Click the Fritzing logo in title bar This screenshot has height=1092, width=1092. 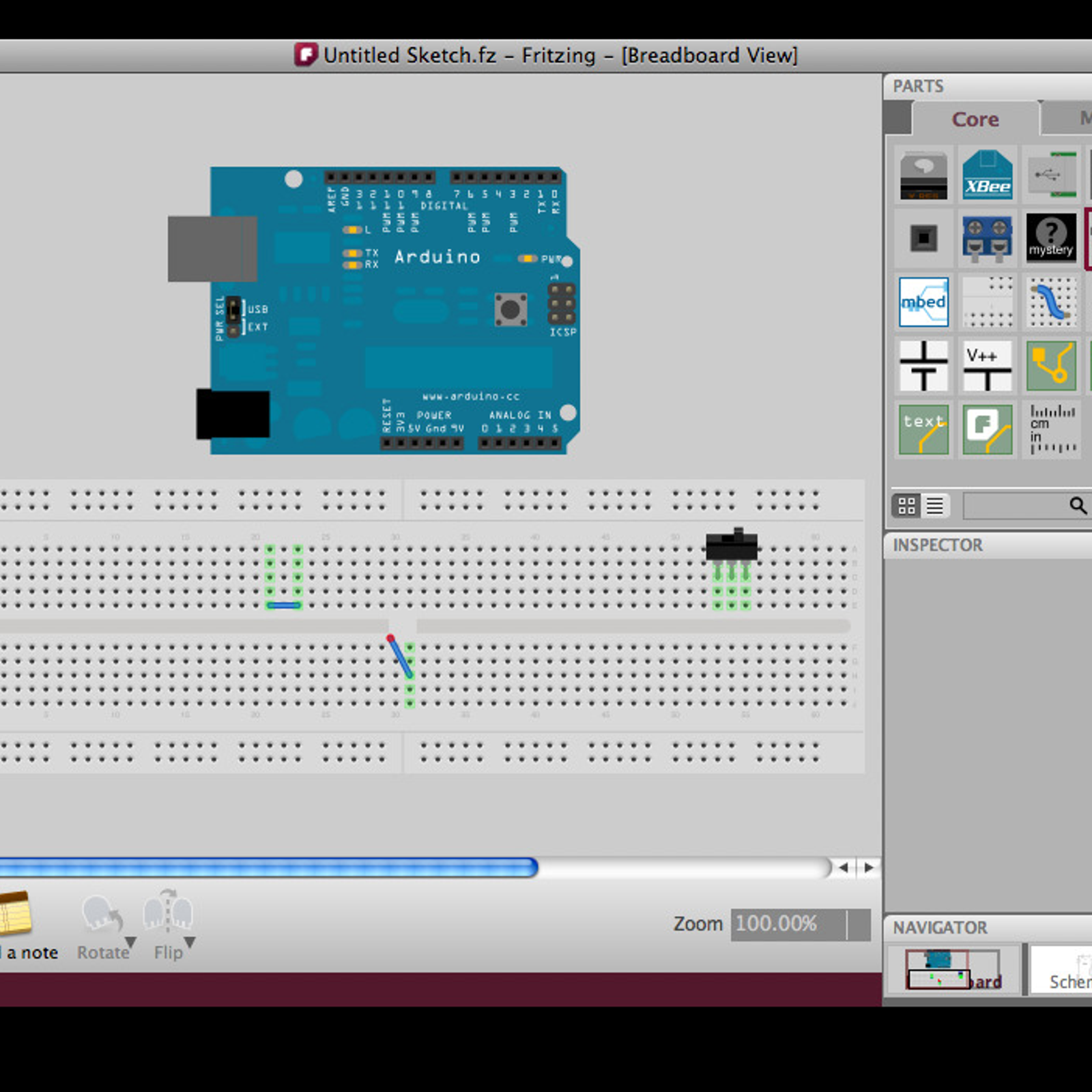tap(305, 55)
